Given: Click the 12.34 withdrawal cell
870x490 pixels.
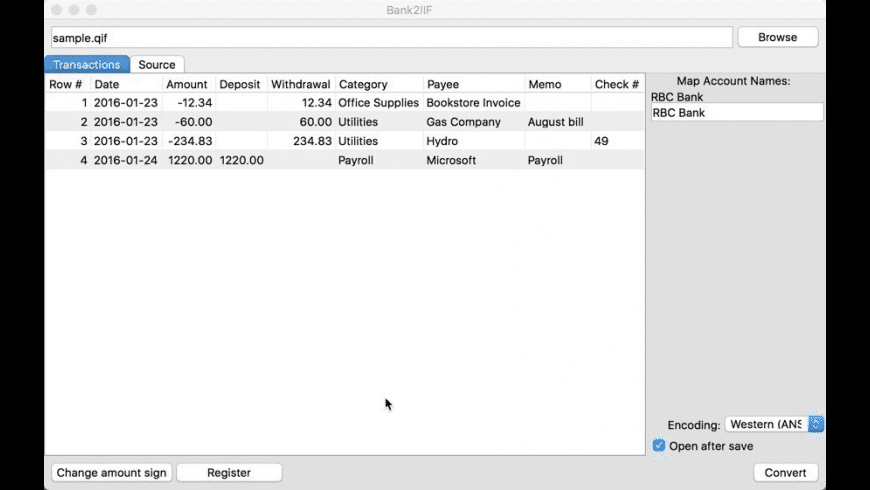Looking at the screenshot, I should pyautogui.click(x=301, y=103).
